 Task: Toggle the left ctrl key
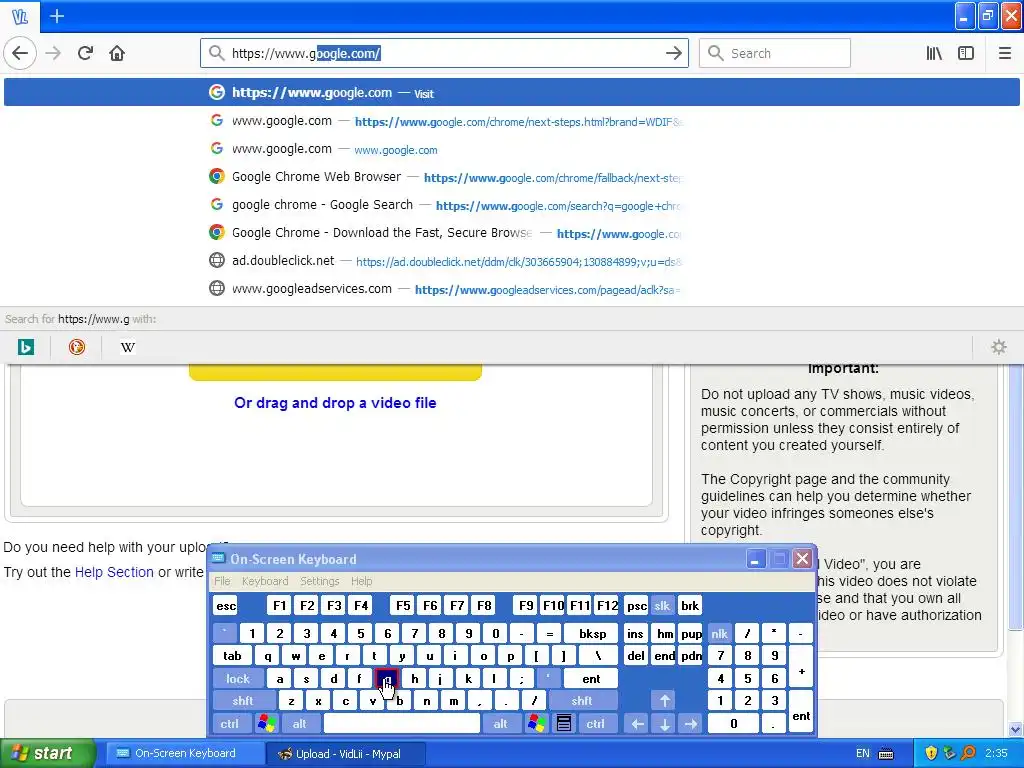point(229,724)
